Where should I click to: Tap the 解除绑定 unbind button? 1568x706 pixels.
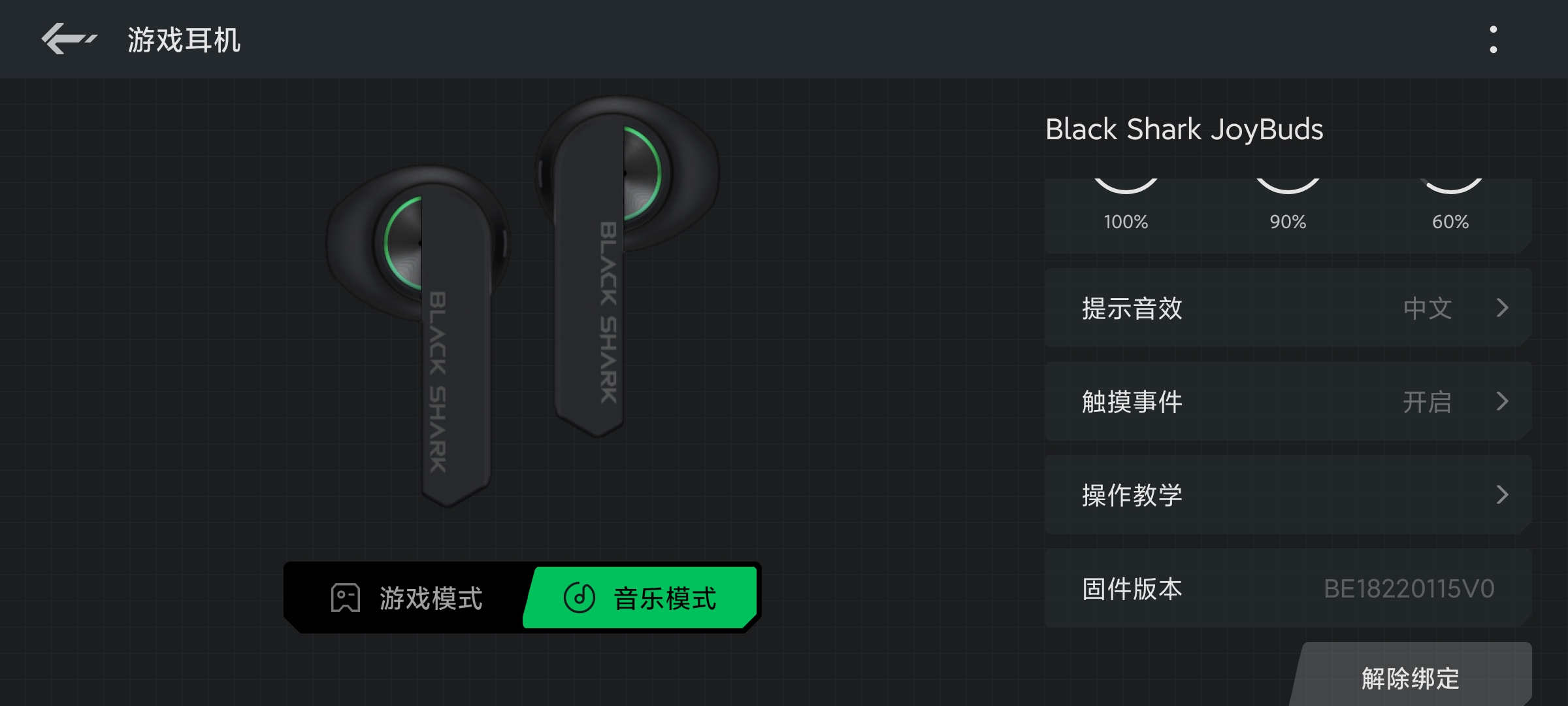point(1411,677)
